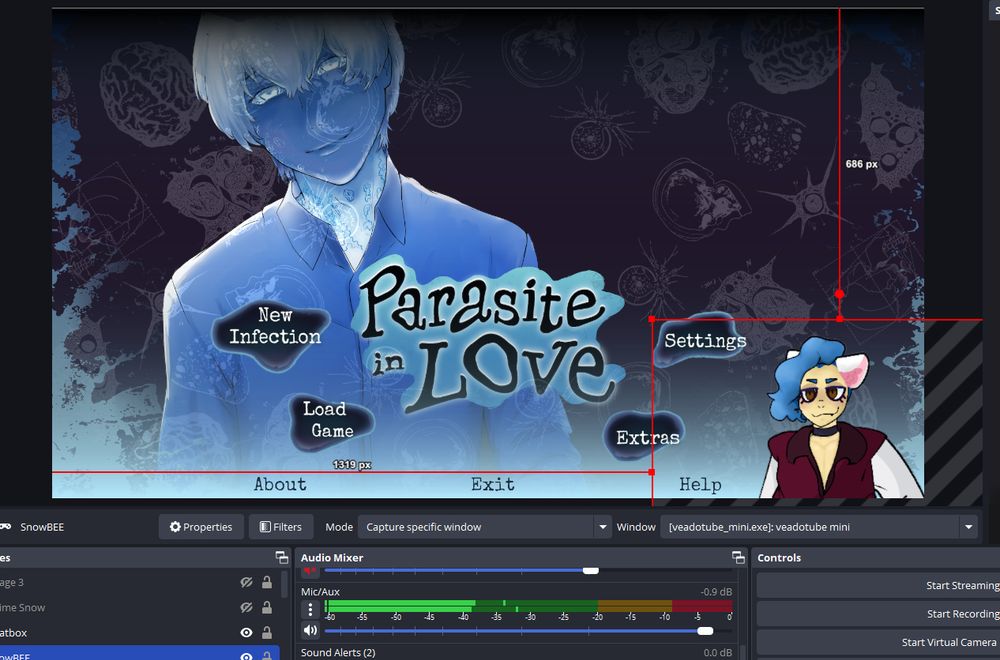The height and width of the screenshot is (660, 1000).
Task: Click the 'Mic/Aux' label
Action: click(x=320, y=591)
